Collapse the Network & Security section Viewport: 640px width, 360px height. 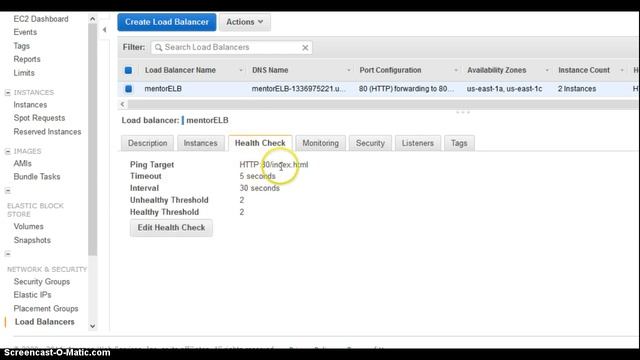click(8, 254)
